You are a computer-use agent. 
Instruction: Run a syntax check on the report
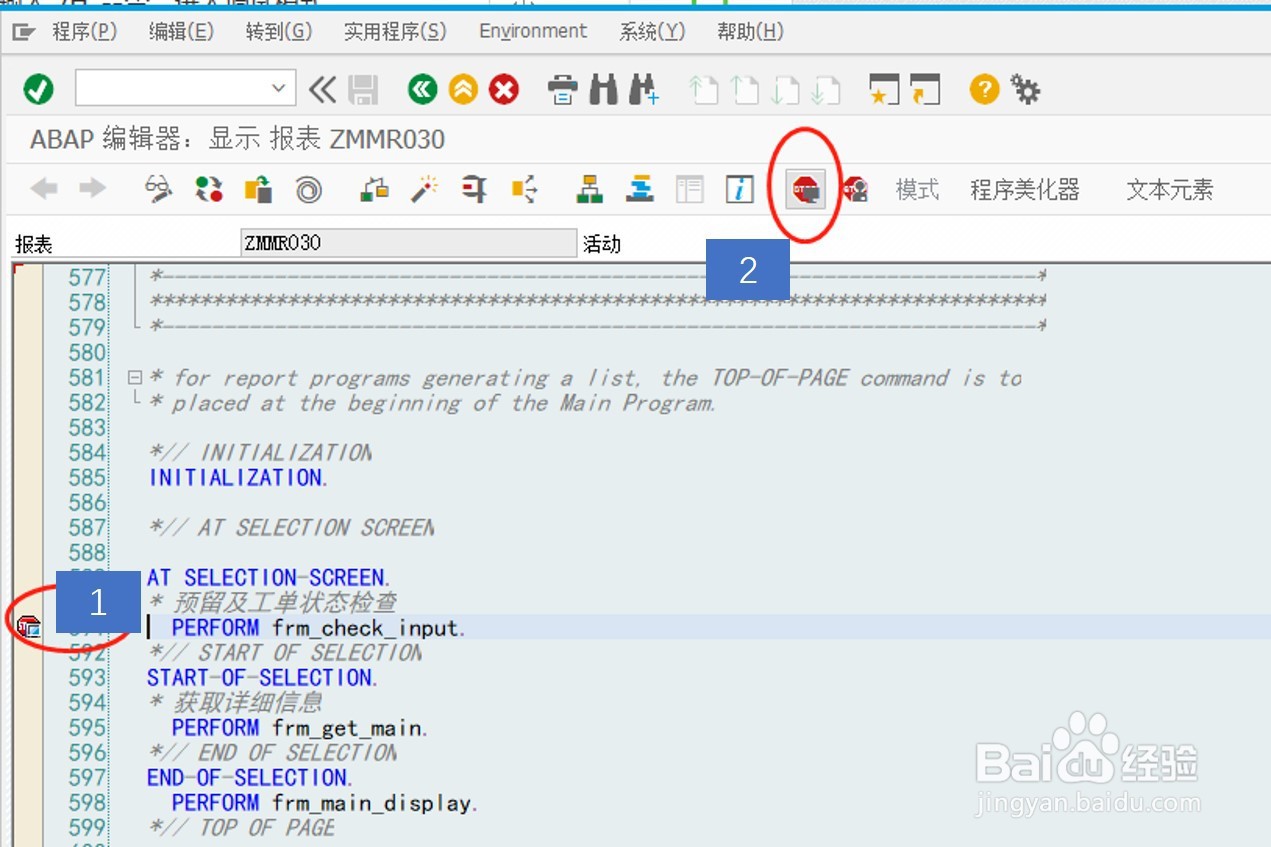click(x=209, y=188)
